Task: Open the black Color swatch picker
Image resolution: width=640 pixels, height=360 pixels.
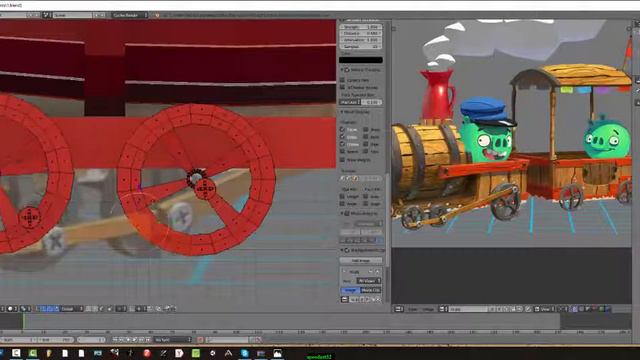Action: [361, 60]
